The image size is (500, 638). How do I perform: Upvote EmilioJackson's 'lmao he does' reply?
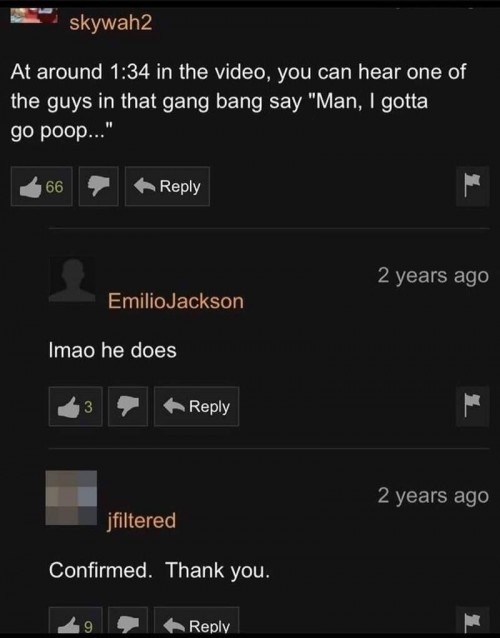76,406
